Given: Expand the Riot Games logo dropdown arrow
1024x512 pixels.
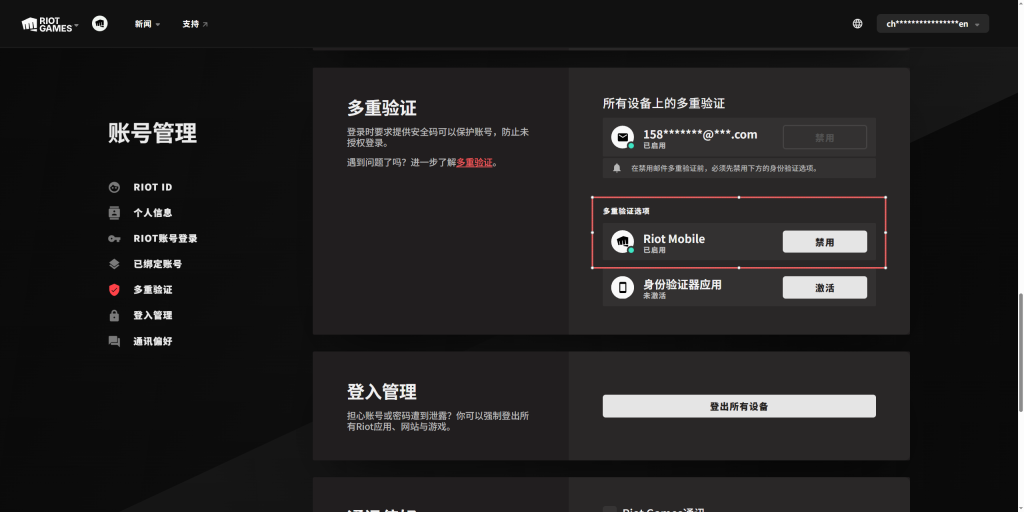Looking at the screenshot, I should (76, 25).
